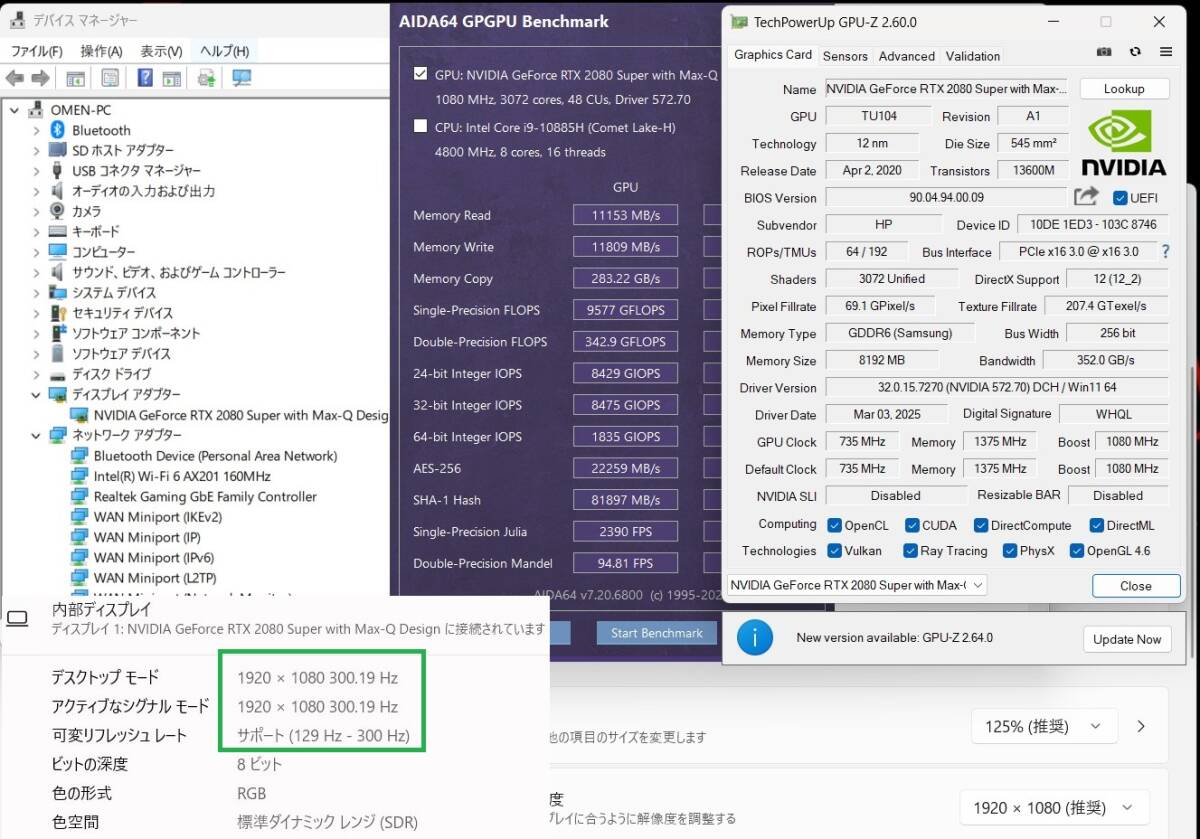Image resolution: width=1200 pixels, height=839 pixels.
Task: Expand サウンド、ビデオ、およびゲーム コントローラー node
Action: click(36, 272)
